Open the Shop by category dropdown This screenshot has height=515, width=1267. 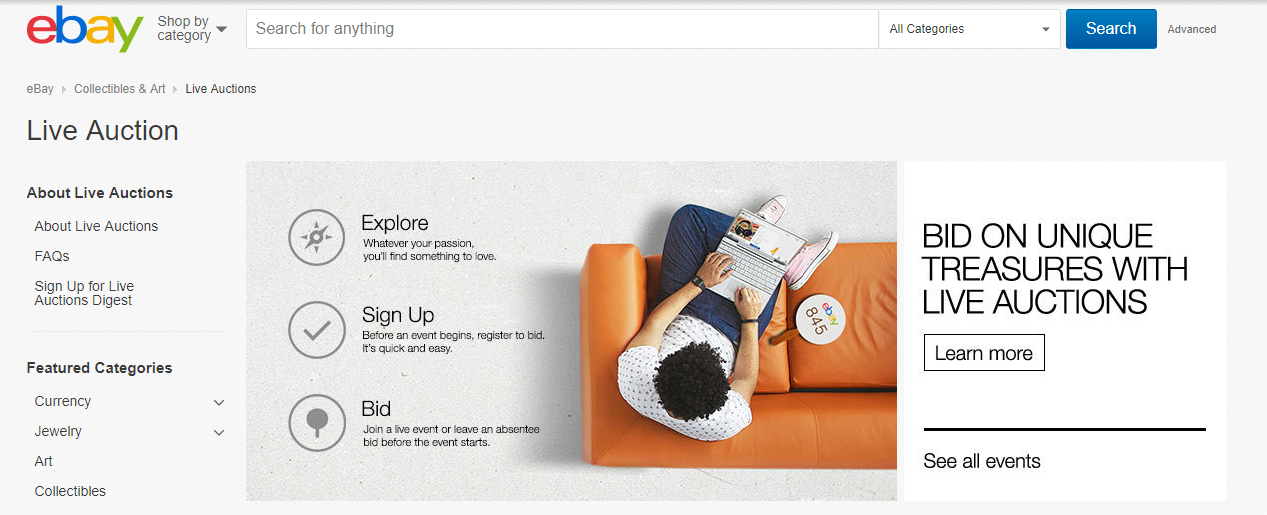192,28
